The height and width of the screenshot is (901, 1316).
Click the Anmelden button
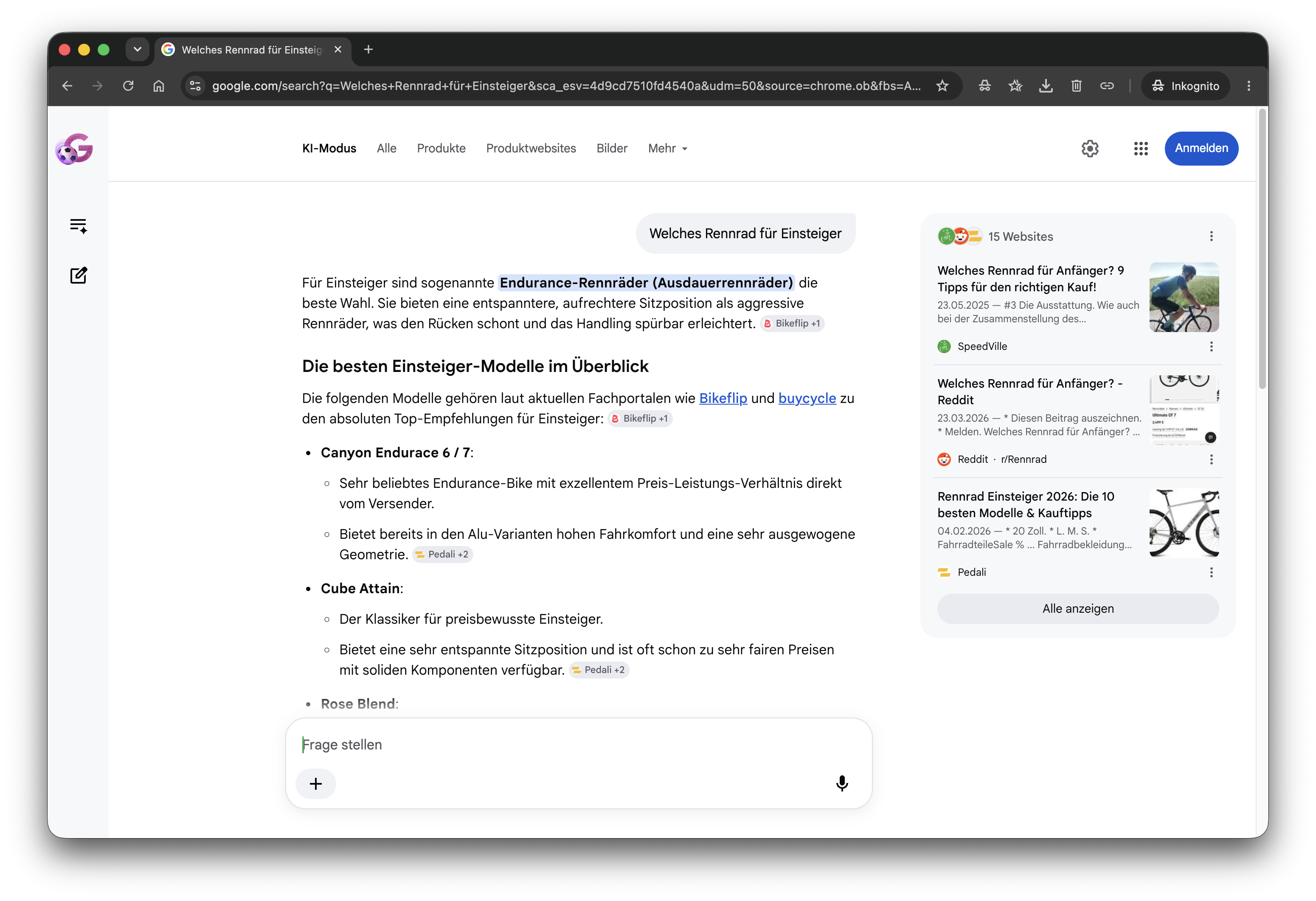[1201, 148]
